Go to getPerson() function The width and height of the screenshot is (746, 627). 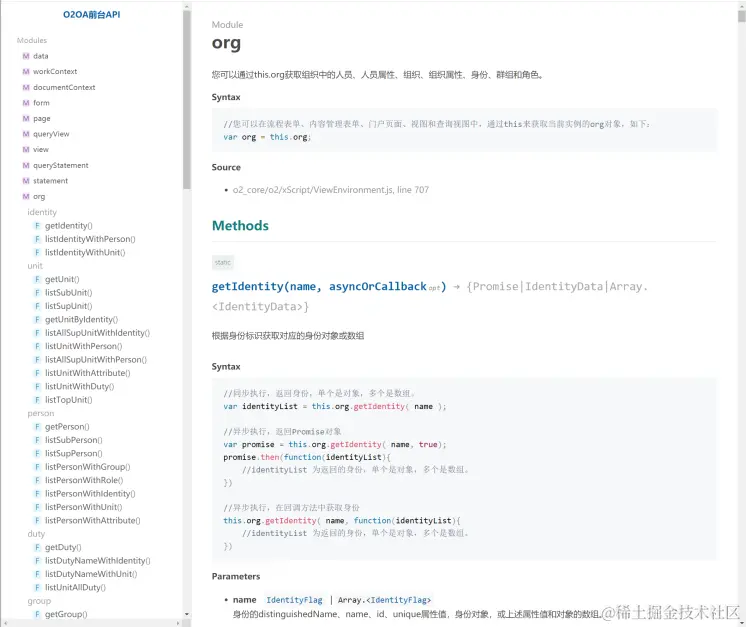point(67,427)
